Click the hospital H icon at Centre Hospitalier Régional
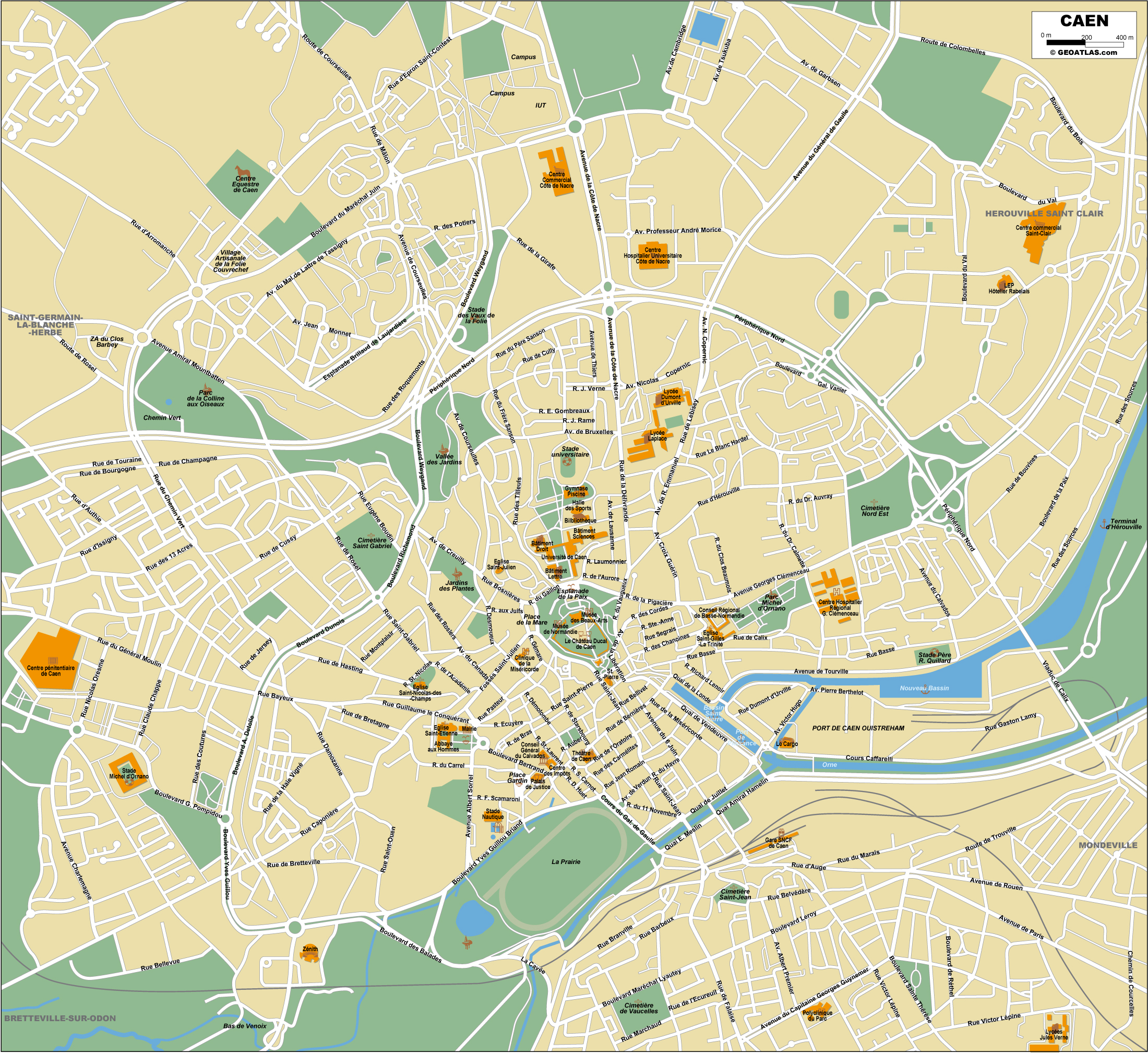 coord(836,592)
